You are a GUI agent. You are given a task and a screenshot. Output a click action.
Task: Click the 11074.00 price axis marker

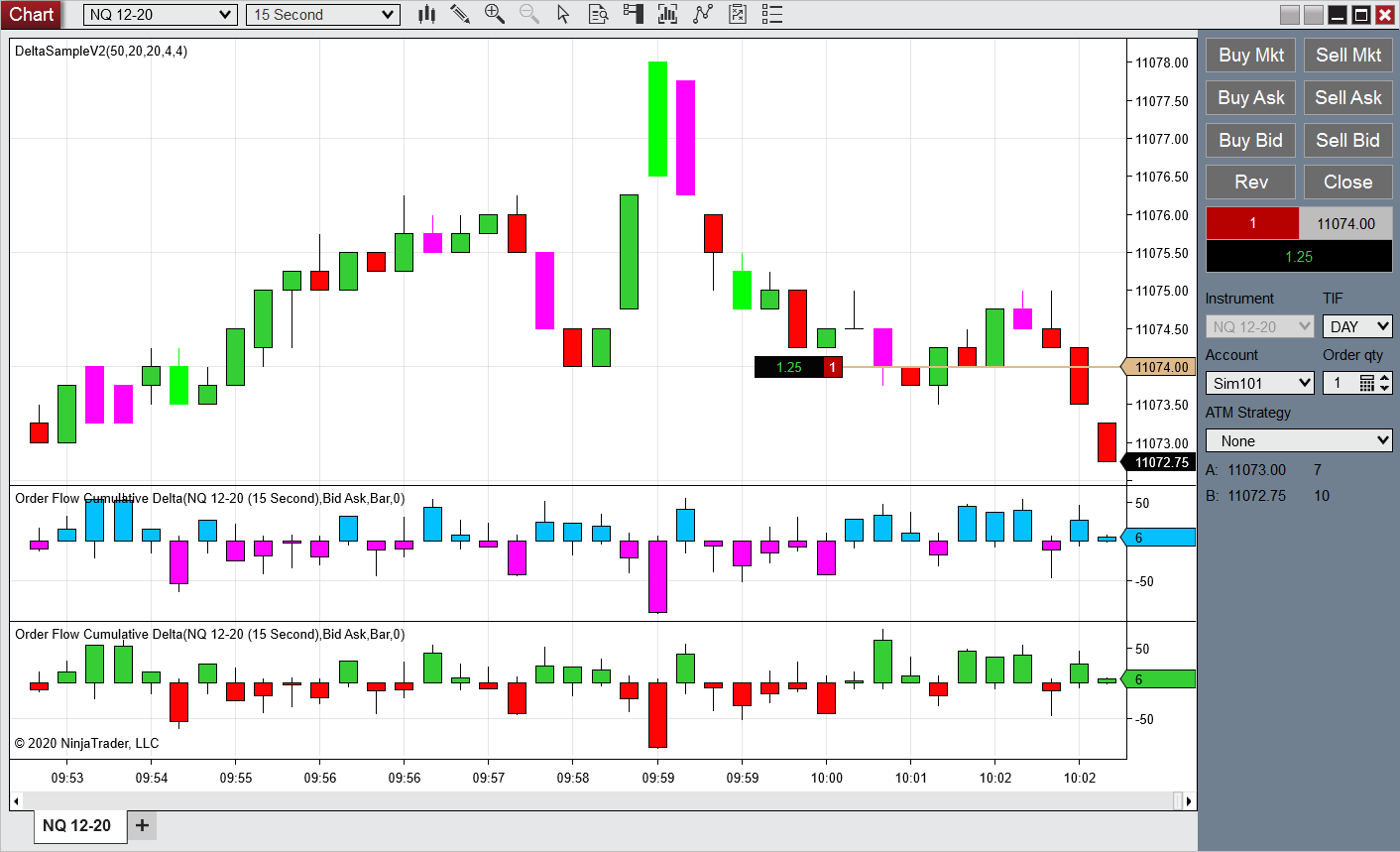tap(1159, 367)
